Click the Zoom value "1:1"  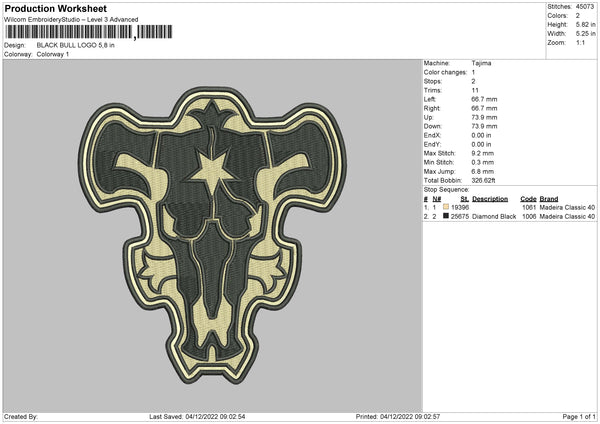(580, 42)
